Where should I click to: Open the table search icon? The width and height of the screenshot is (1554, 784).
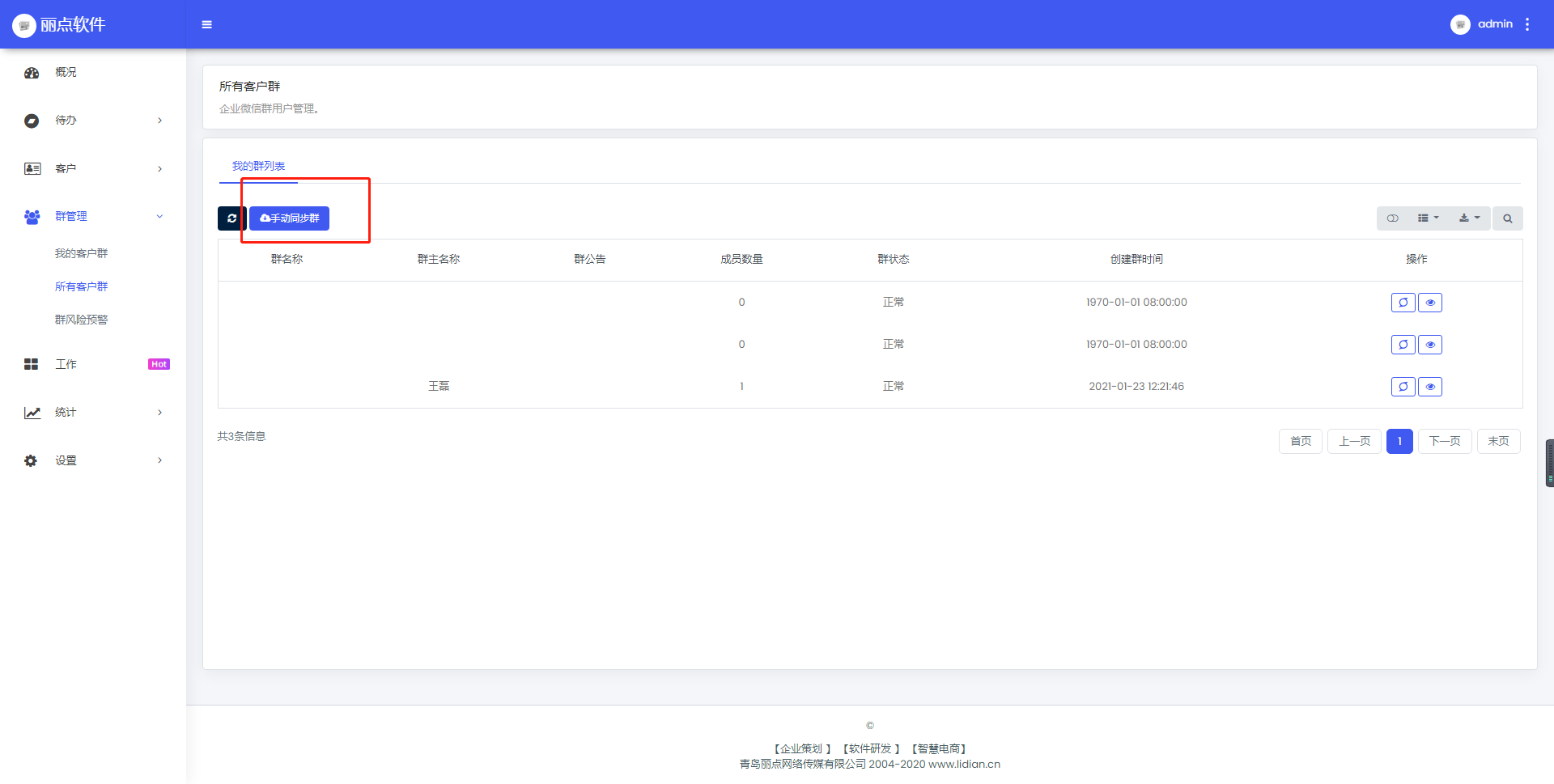[1508, 218]
